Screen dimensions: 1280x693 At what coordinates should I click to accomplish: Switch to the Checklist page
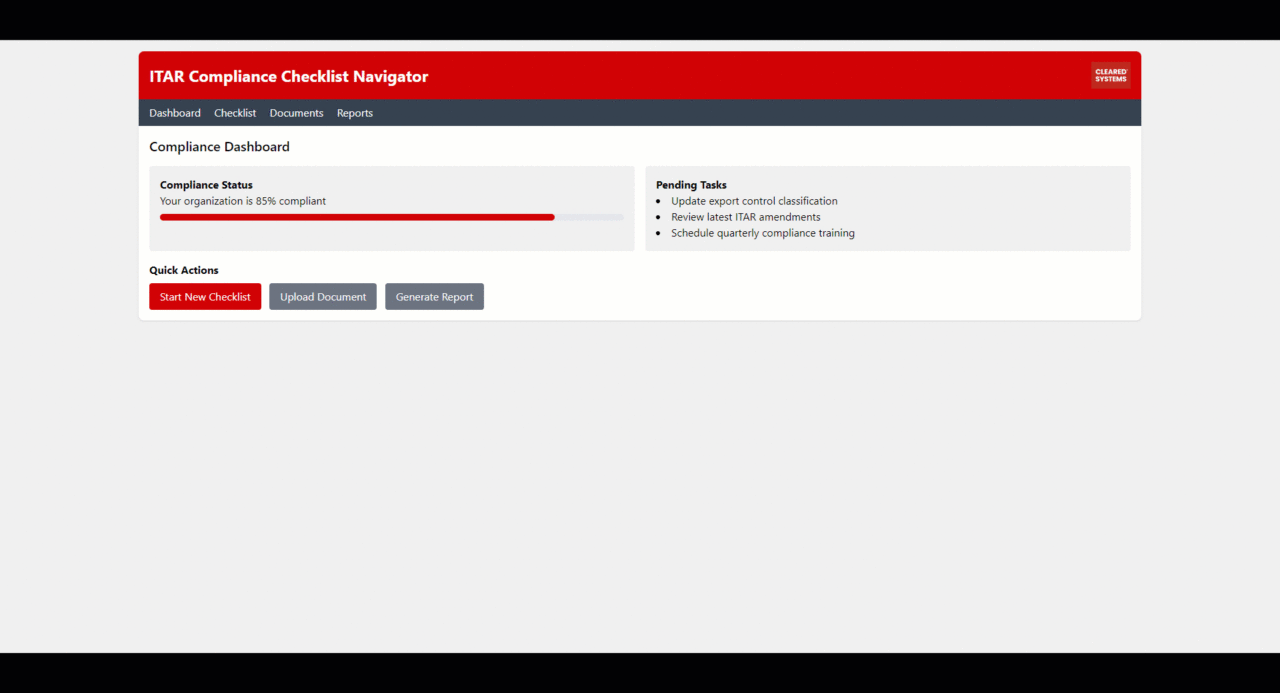click(235, 113)
